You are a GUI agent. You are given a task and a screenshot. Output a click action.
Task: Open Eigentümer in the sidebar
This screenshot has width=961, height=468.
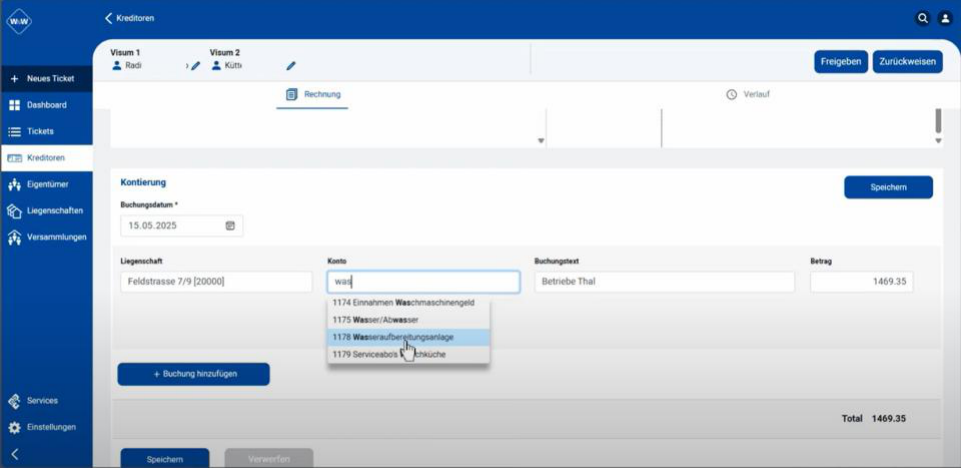click(x=47, y=184)
